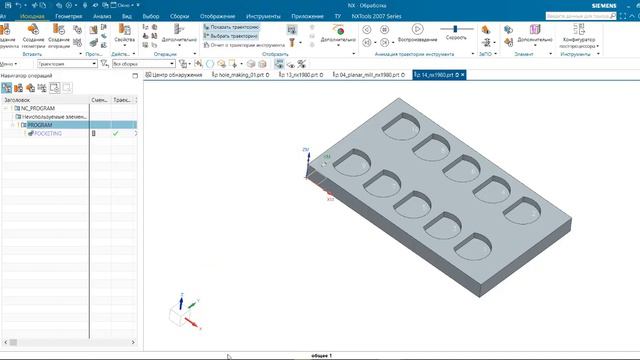Image resolution: width=640 pixels, height=360 pixels.
Task: Switch to Machine Tool view in navigator
Action: click(18, 88)
